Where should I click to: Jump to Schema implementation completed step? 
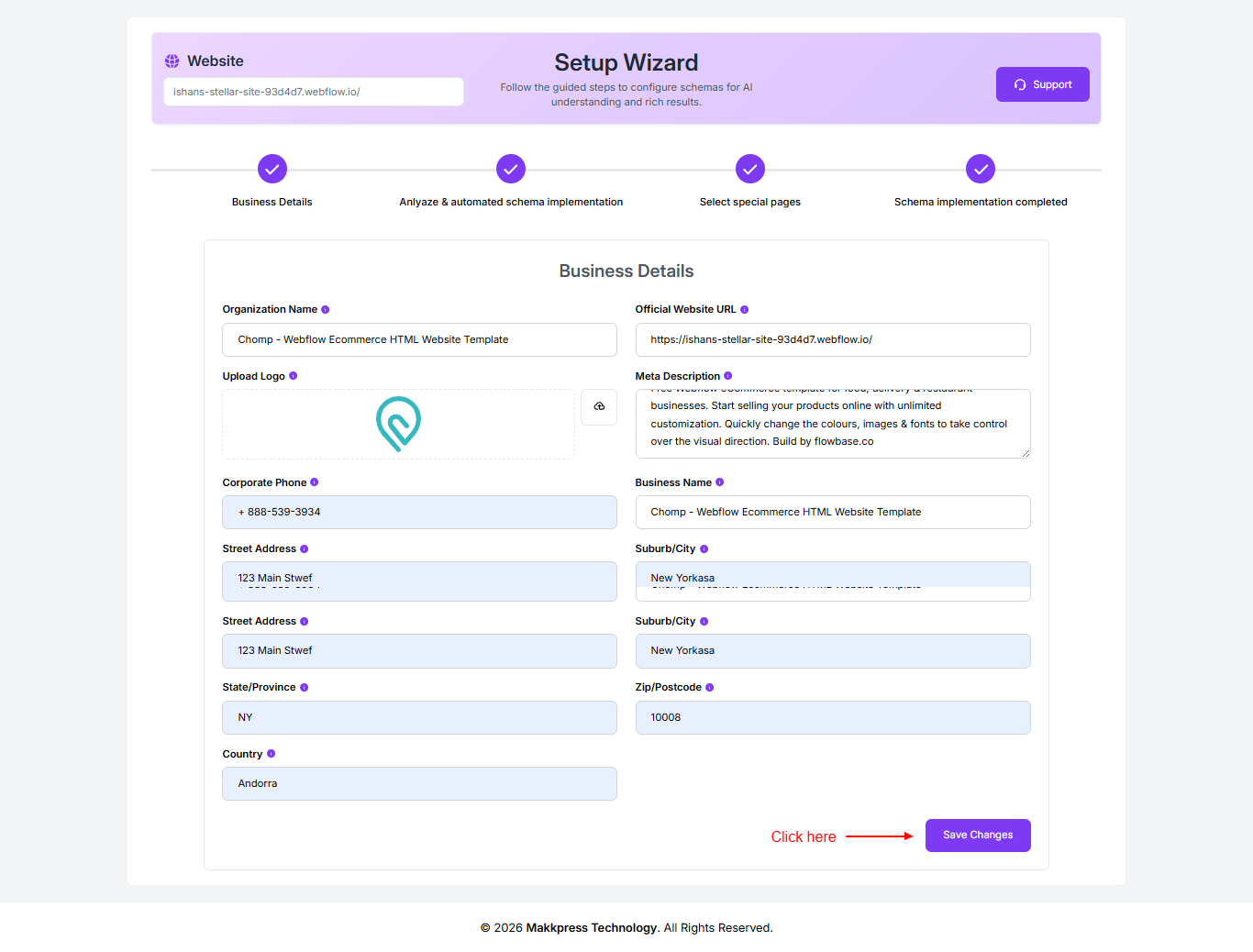tap(981, 169)
